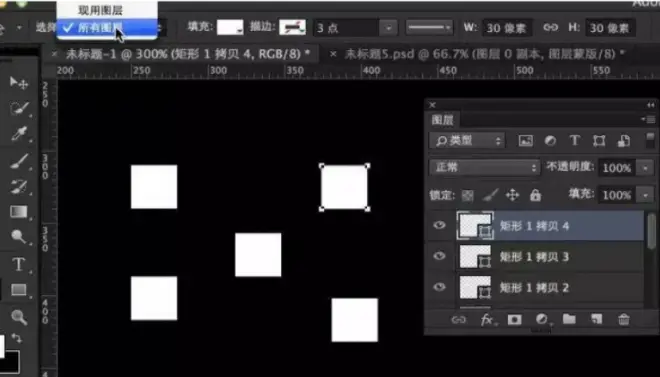Screen dimensions: 660x377
Task: Create a new layer group
Action: [569, 319]
